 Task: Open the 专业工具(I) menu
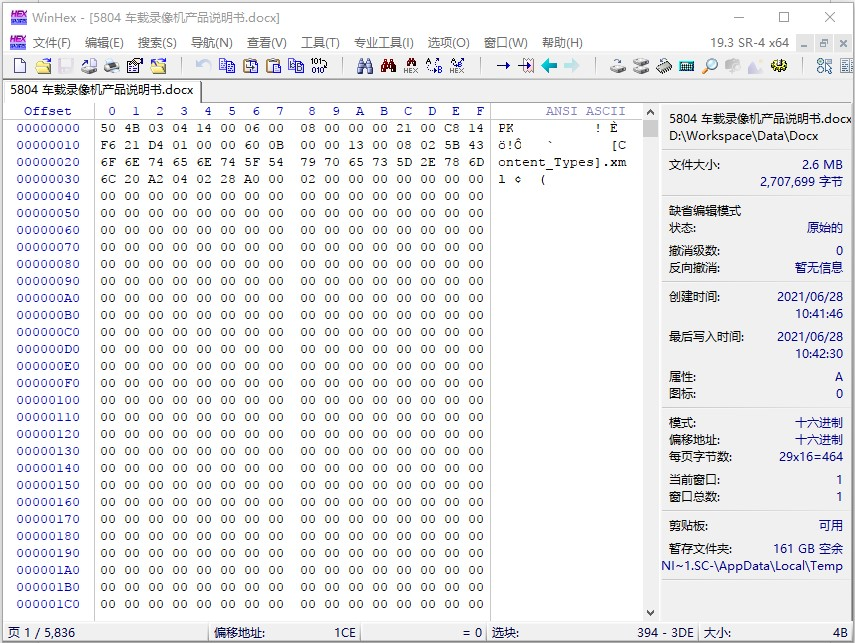[x=384, y=43]
